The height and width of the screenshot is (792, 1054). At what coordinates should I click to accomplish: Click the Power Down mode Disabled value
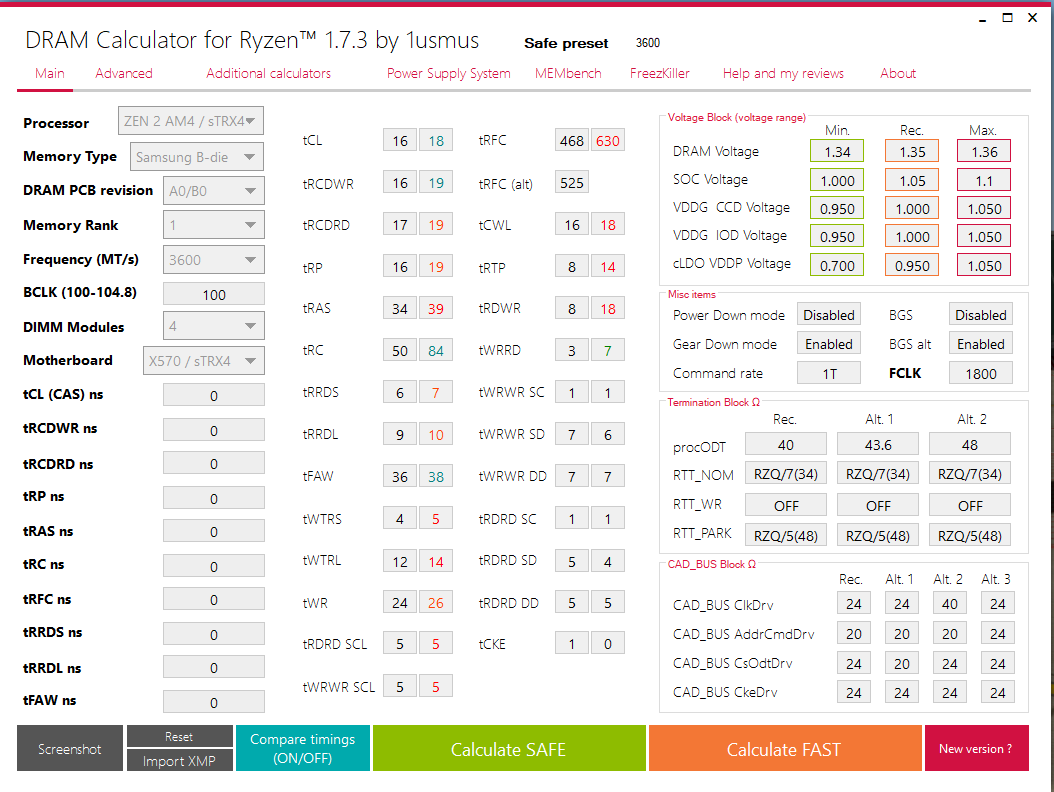829,315
